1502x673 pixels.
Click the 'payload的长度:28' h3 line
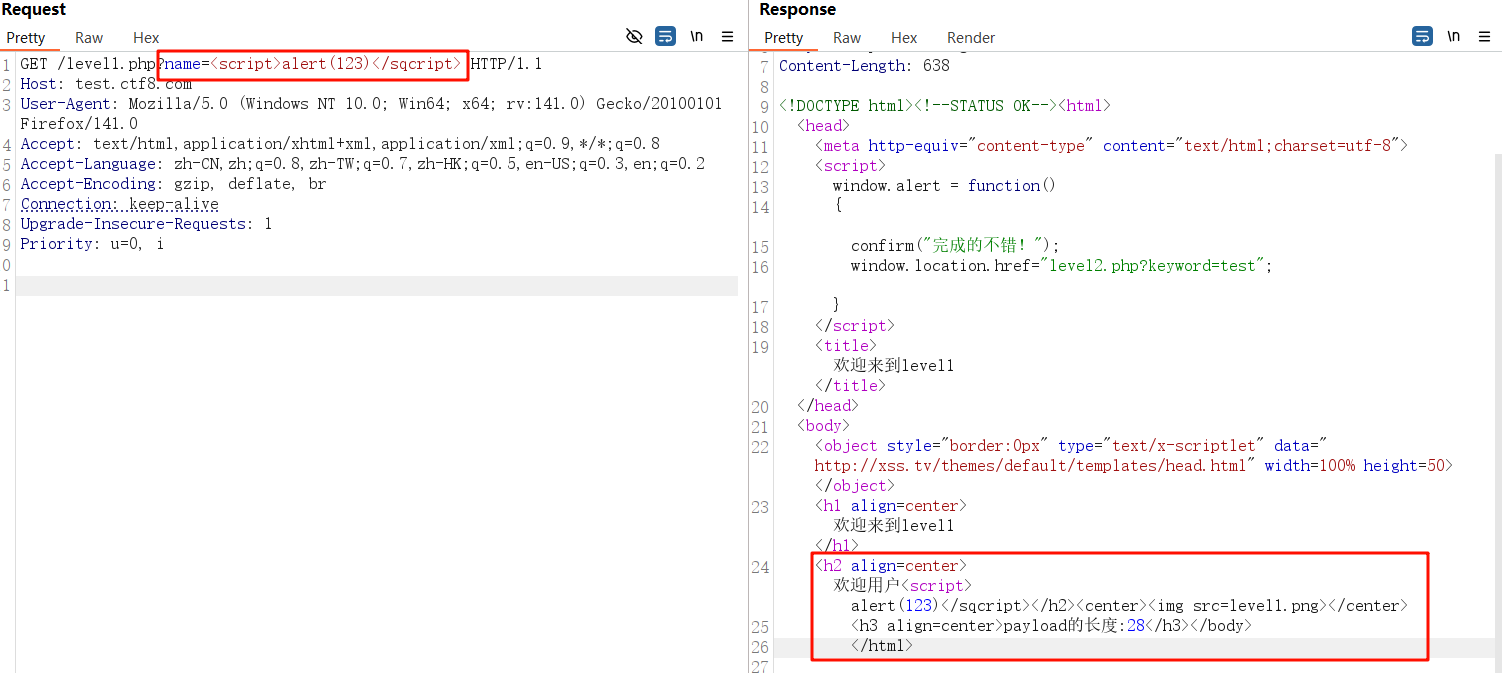tap(1051, 626)
